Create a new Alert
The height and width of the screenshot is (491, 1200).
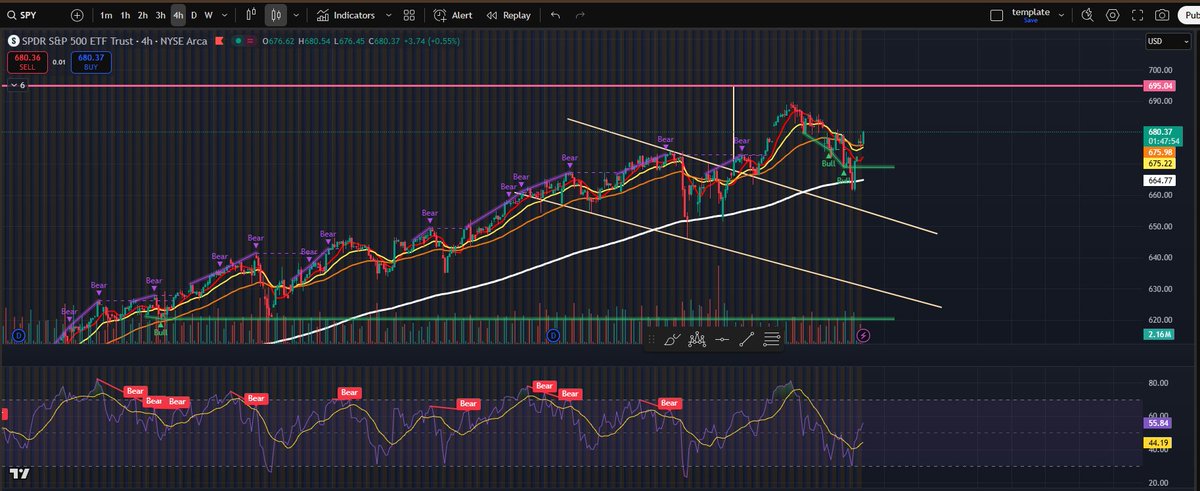452,15
